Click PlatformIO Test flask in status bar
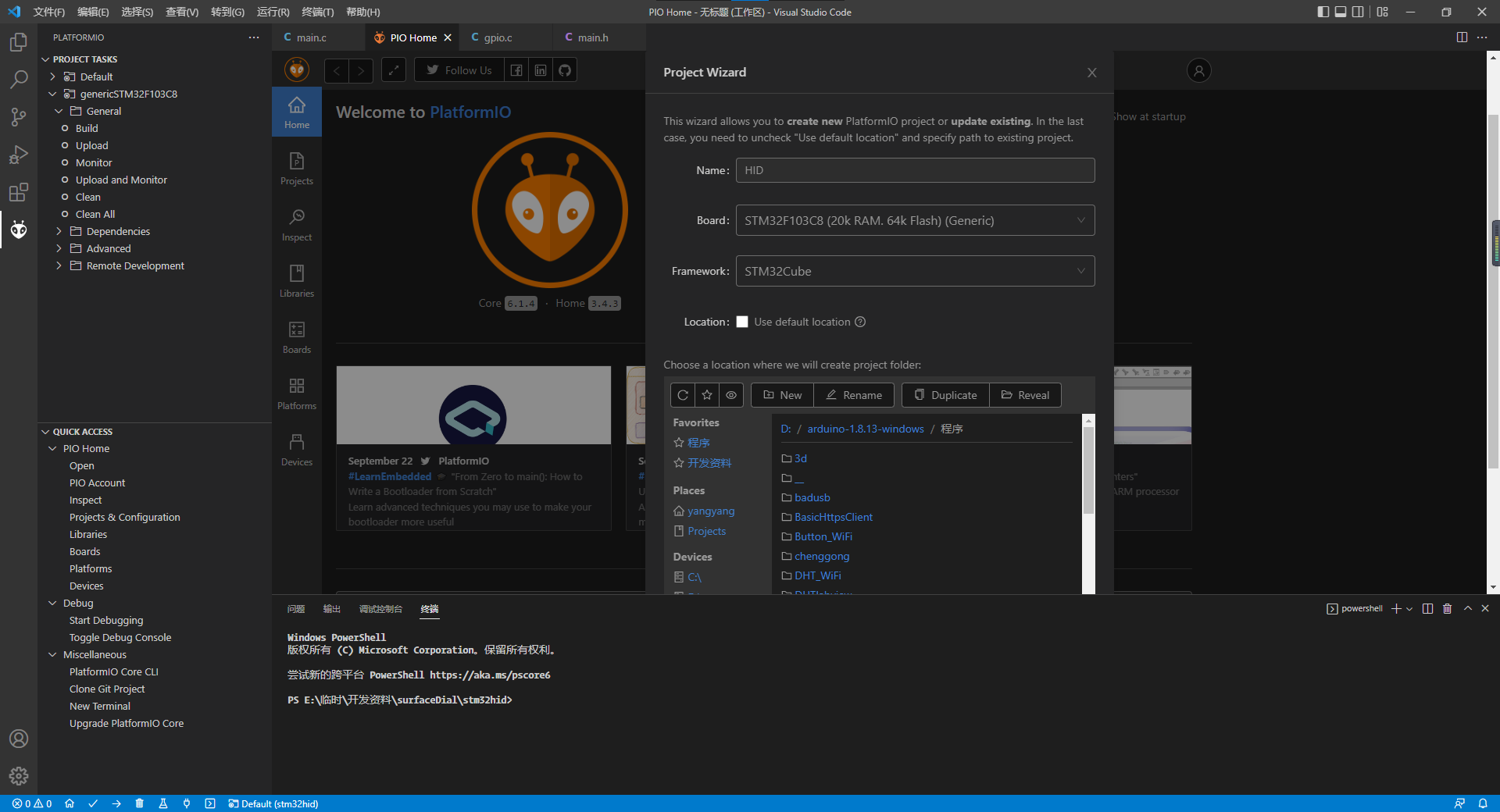 [163, 803]
